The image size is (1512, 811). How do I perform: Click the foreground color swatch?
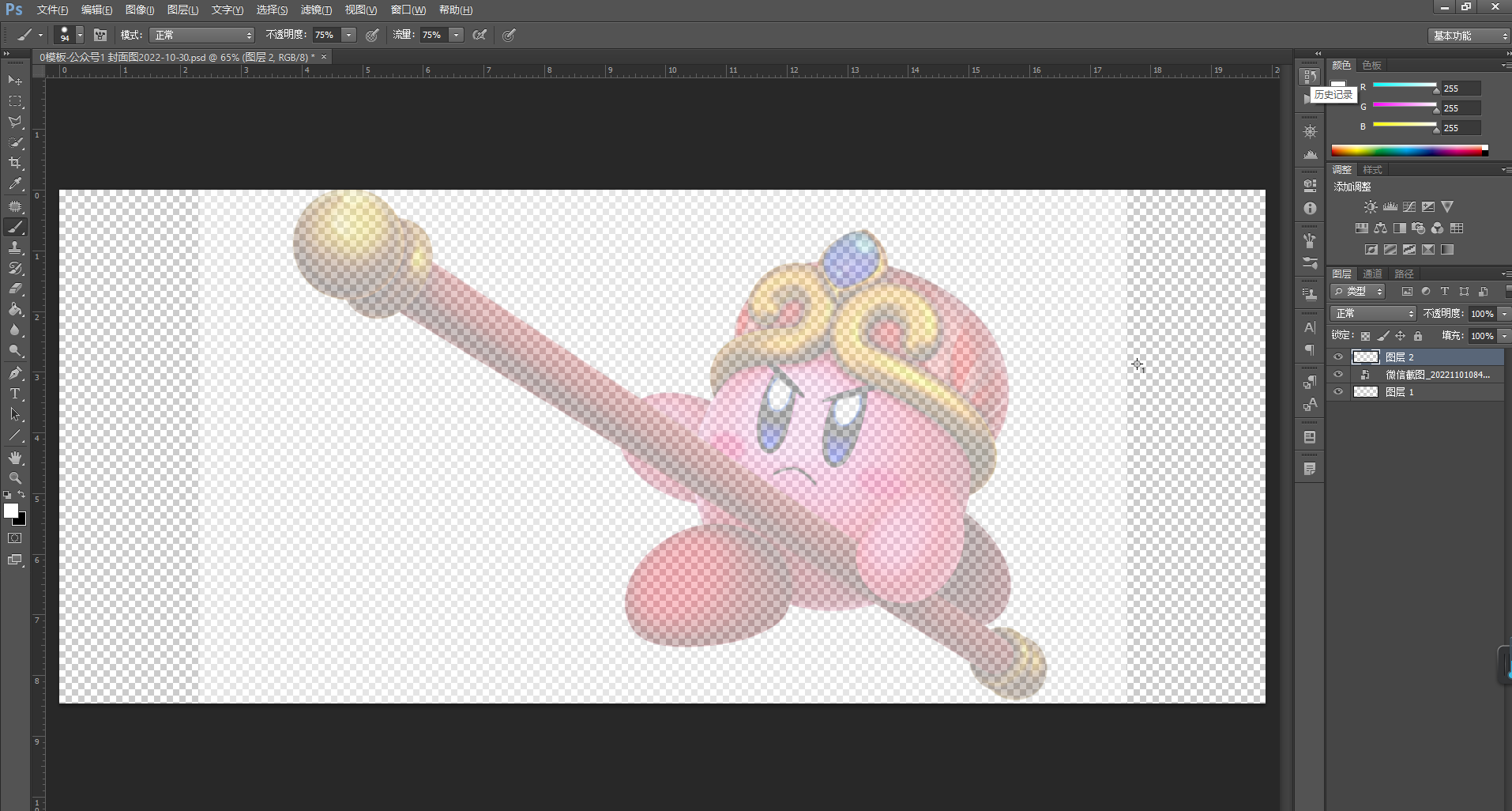[x=11, y=511]
